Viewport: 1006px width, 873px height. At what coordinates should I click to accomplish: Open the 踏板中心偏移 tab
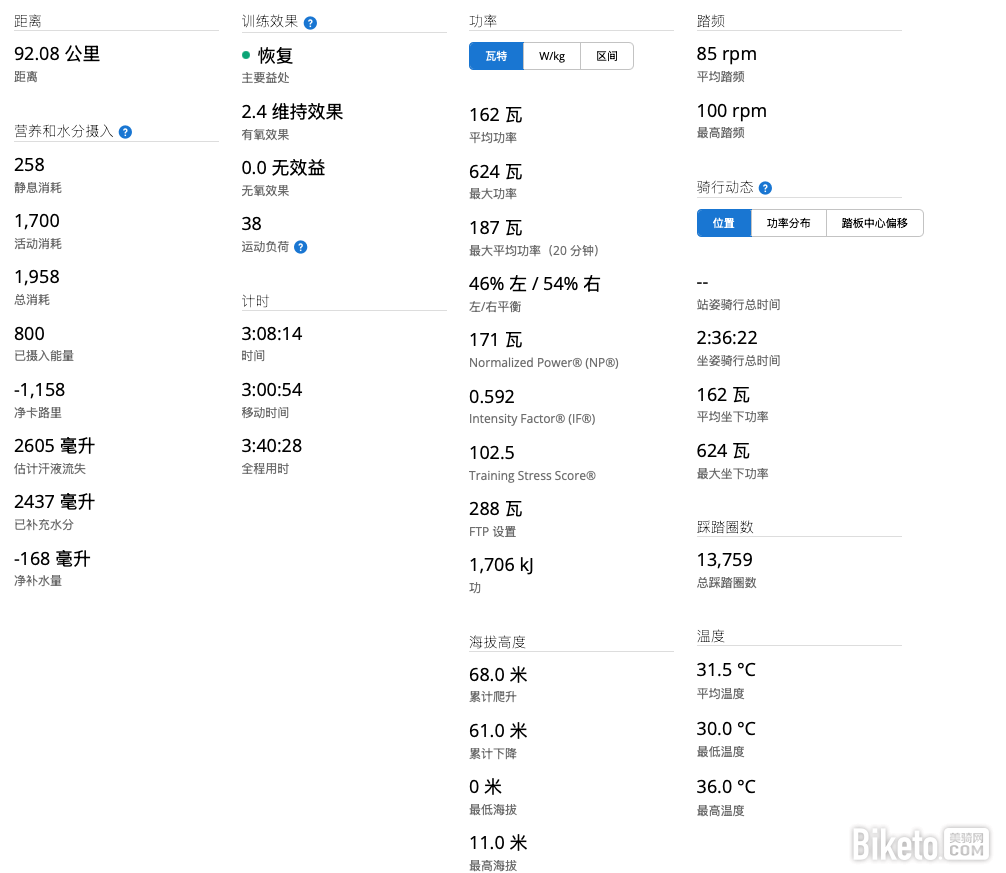coord(874,223)
